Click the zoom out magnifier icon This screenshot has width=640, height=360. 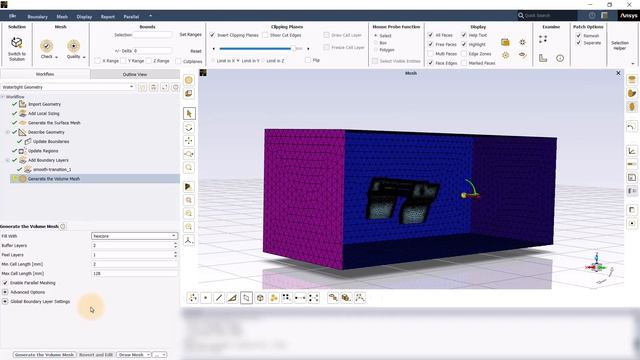(x=189, y=213)
